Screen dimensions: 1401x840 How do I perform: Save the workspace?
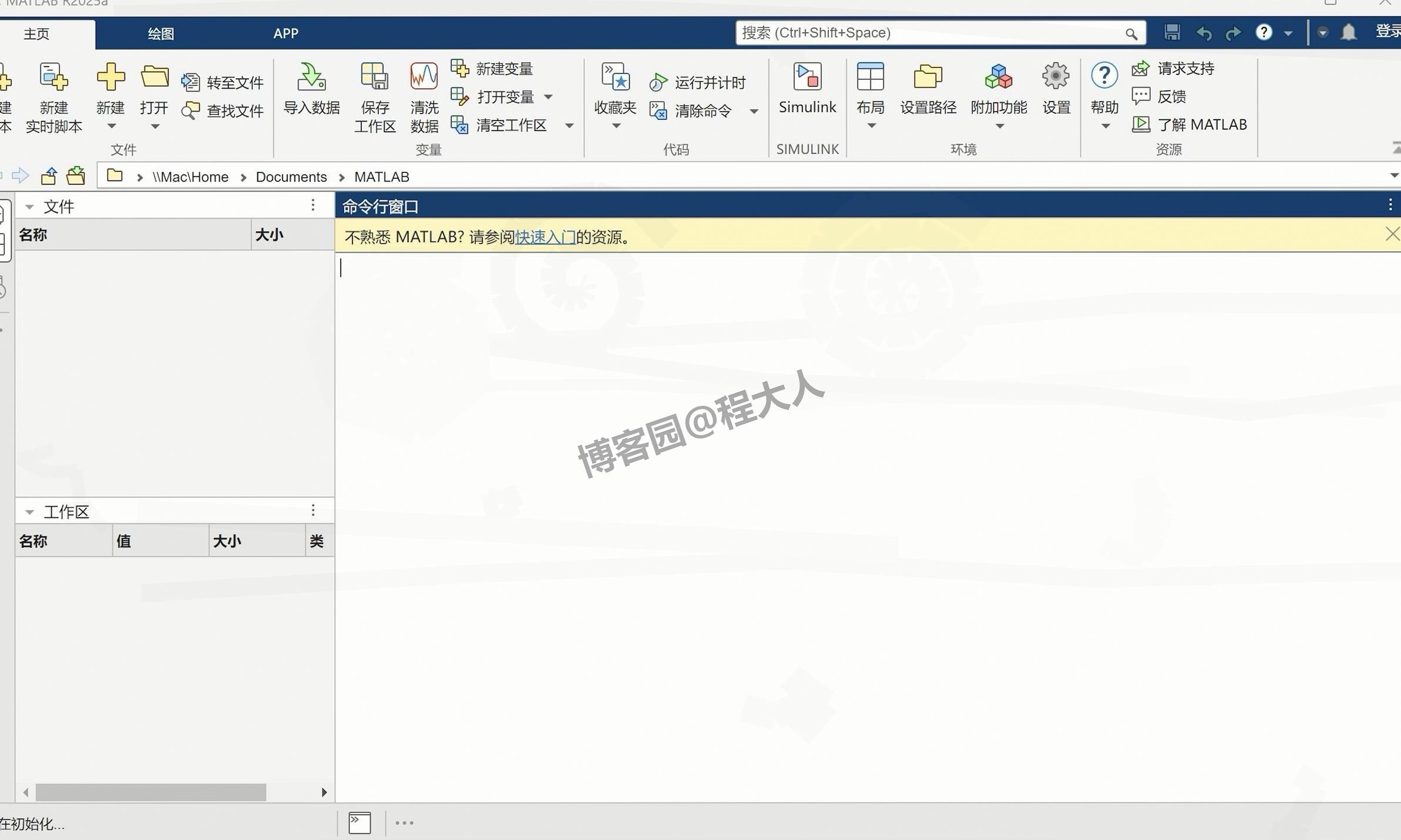coord(375,97)
